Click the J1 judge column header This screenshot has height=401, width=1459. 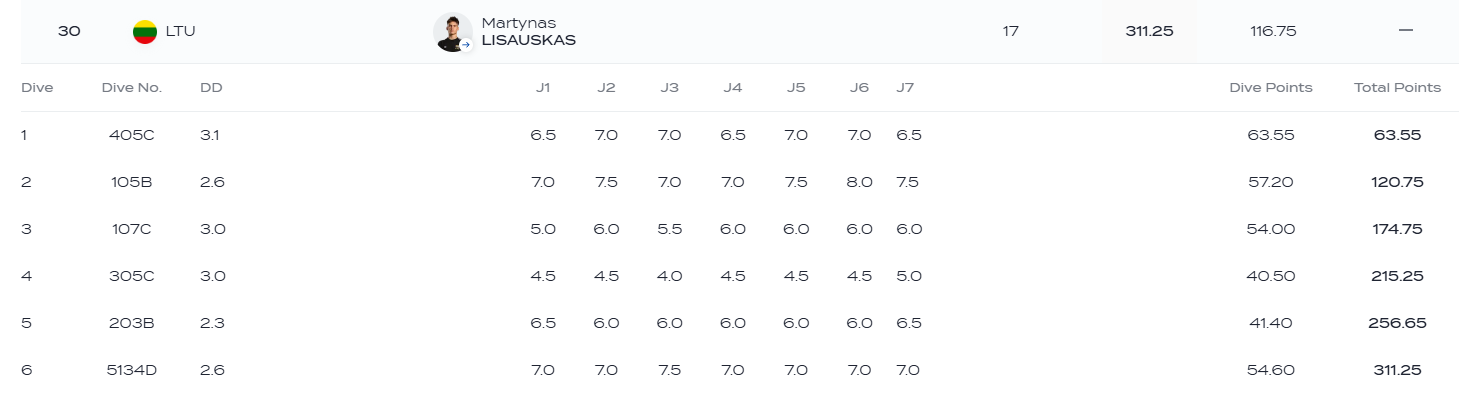(x=543, y=88)
